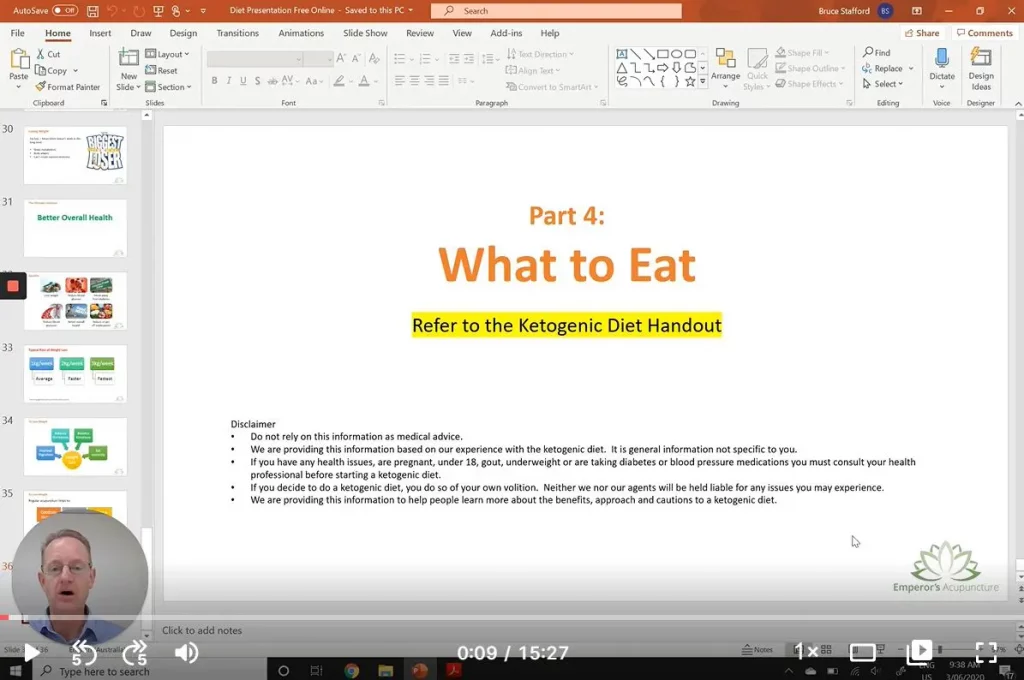Toggle bulleted list formatting

tap(400, 59)
